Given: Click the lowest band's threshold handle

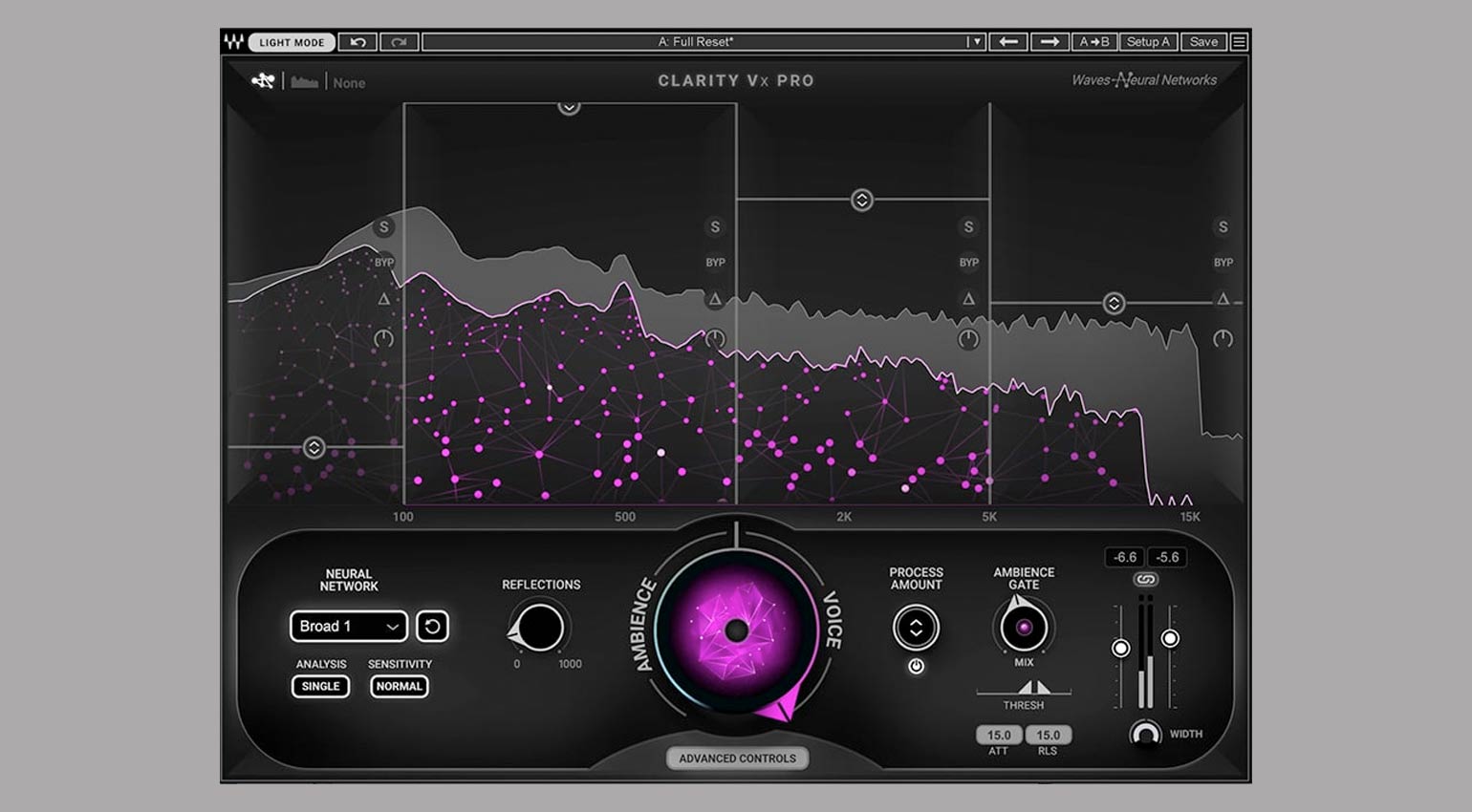Looking at the screenshot, I should click(314, 447).
